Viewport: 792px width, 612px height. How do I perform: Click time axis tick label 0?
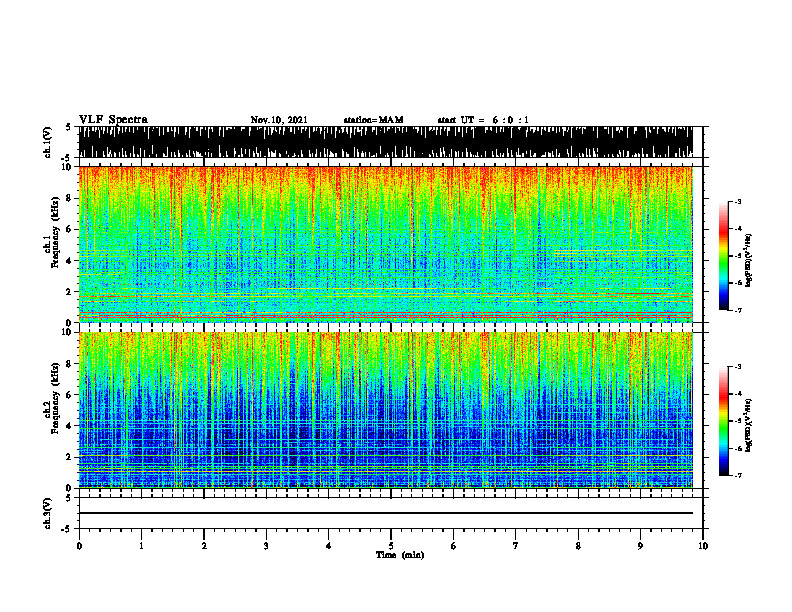pyautogui.click(x=79, y=546)
